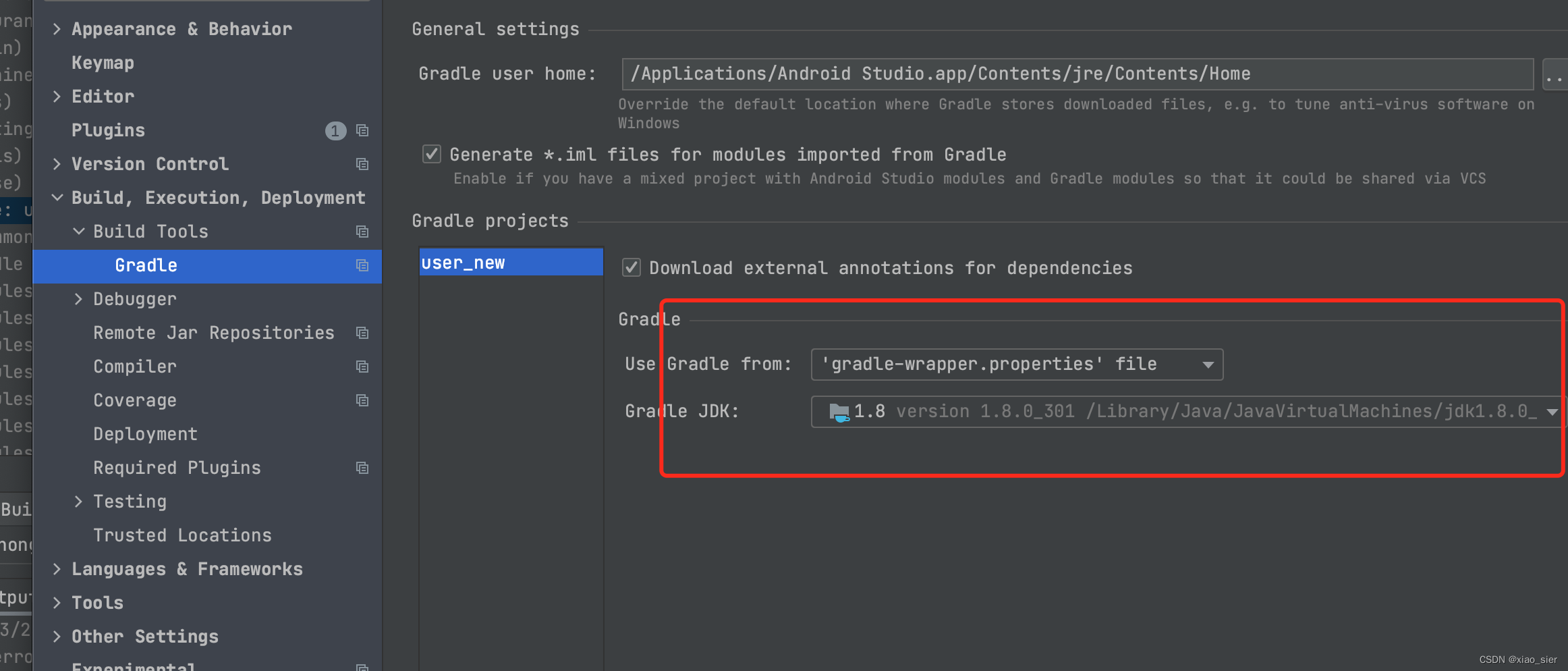Click the copy icon beside Required Plugins
Screen dimensions: 1568x671
coord(362,468)
